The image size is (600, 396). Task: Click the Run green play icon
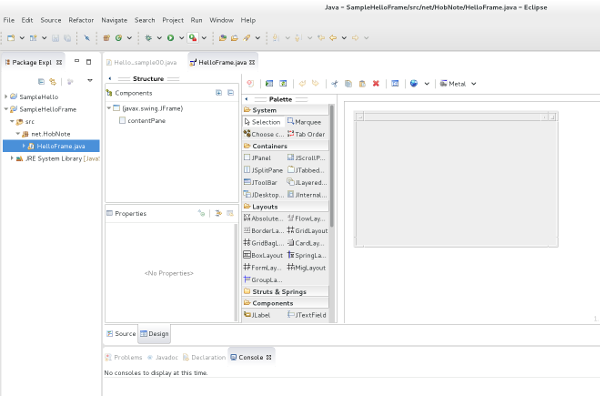[171, 38]
